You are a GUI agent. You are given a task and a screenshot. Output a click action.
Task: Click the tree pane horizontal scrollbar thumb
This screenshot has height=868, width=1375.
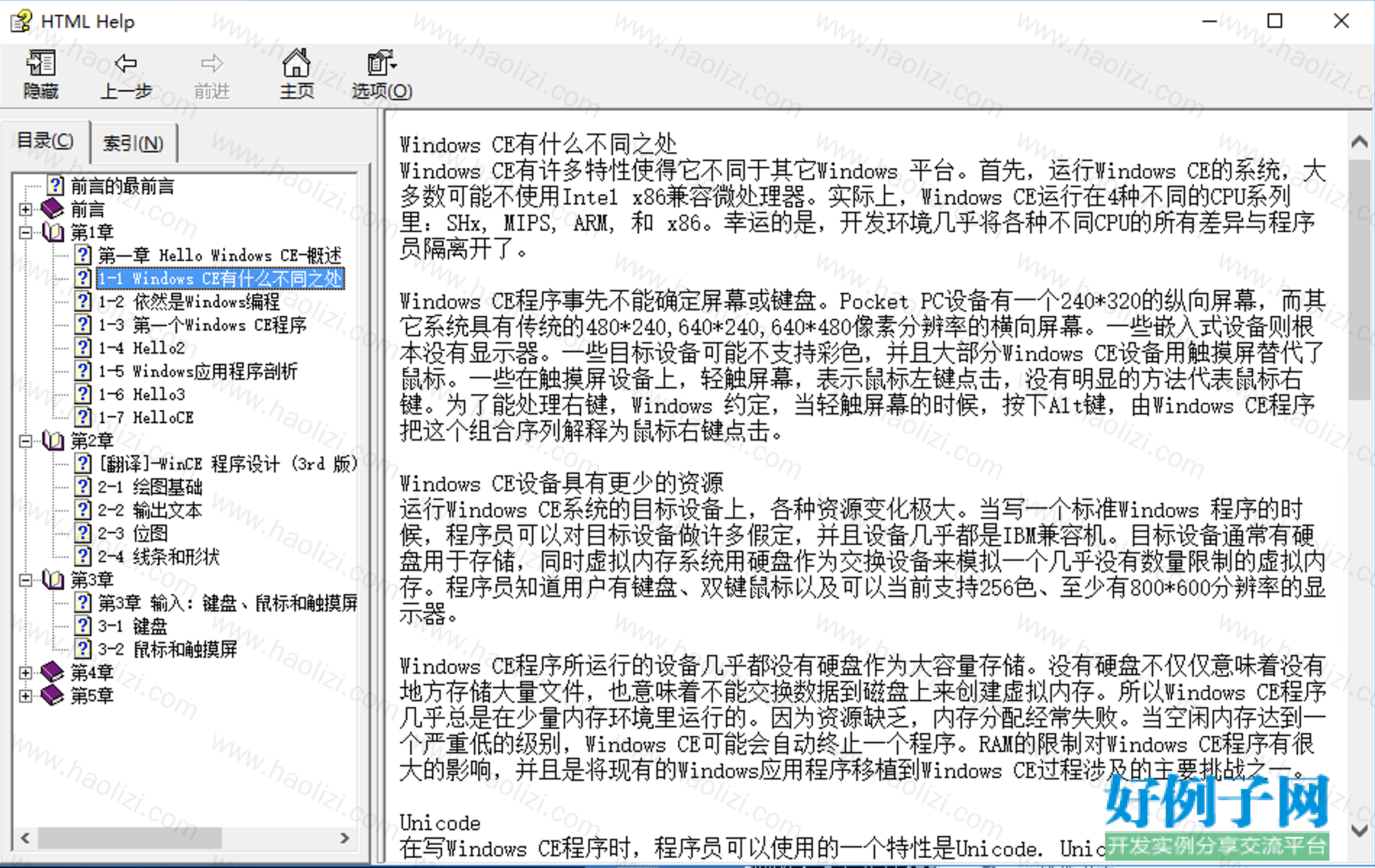130,838
